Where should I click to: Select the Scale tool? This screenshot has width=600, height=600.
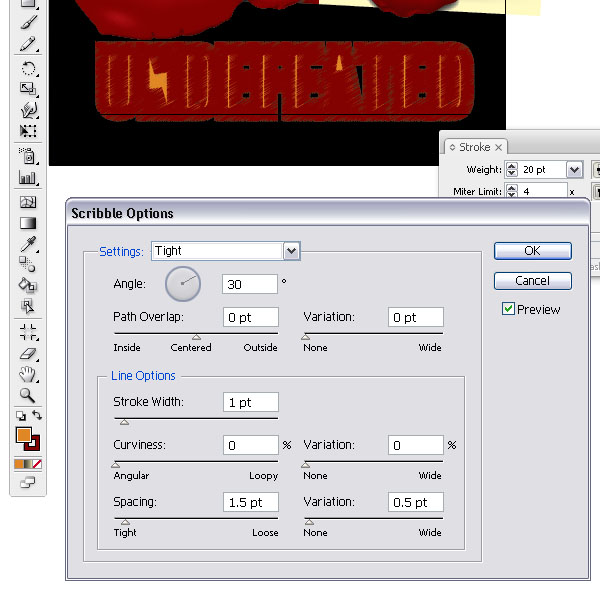coord(28,89)
